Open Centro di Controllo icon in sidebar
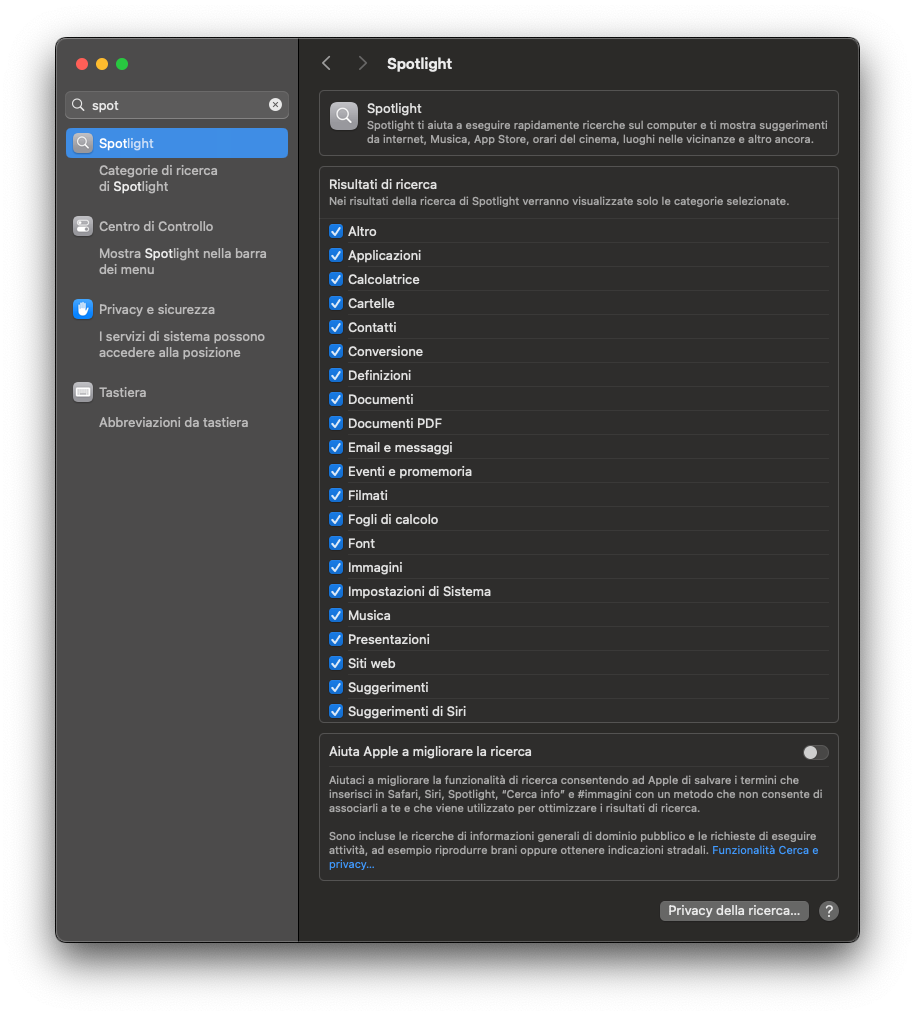Viewport: 915px width, 1016px height. coord(83,226)
